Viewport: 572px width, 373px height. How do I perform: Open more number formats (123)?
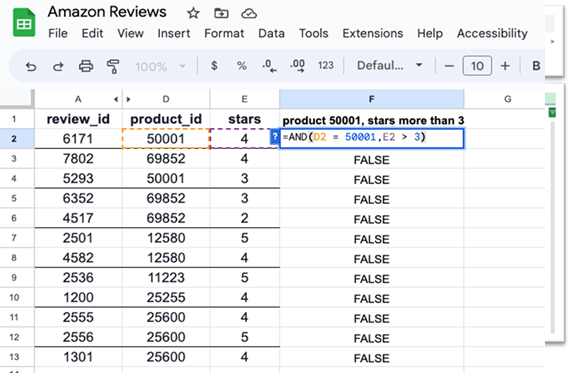(325, 65)
